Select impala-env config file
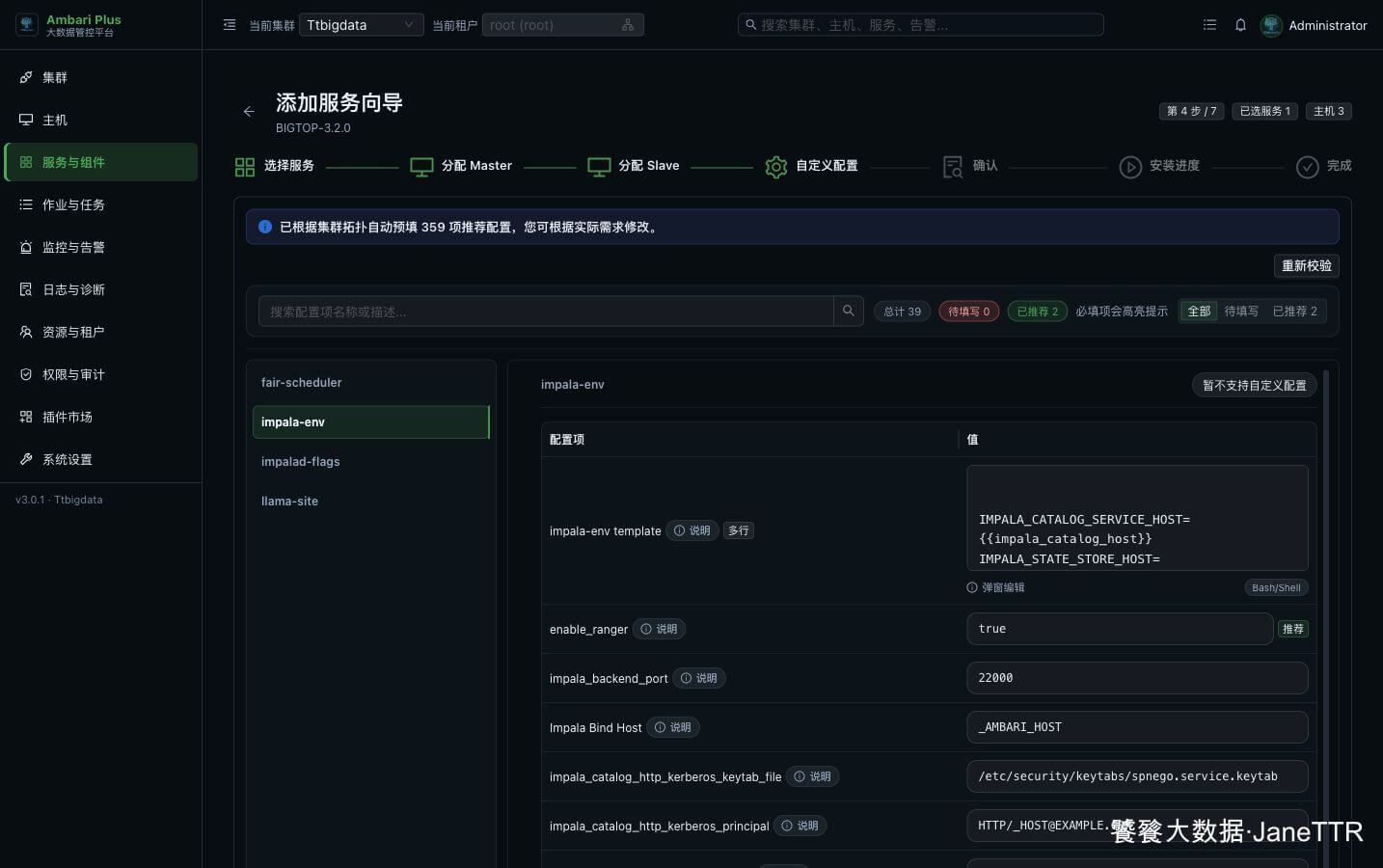Screen dimensions: 1383x868 (371, 422)
